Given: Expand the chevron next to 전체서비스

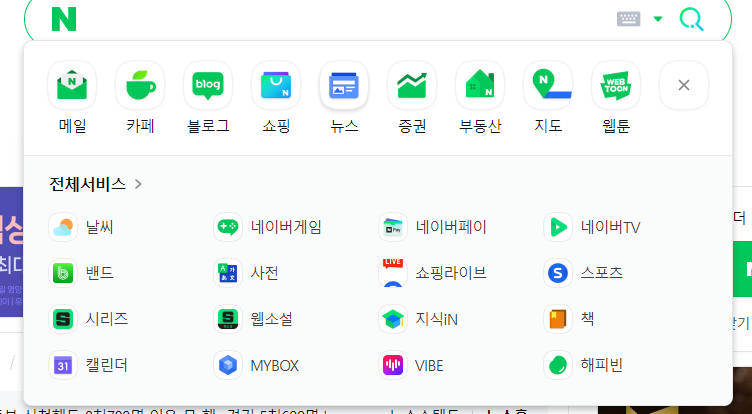Looking at the screenshot, I should tap(138, 184).
